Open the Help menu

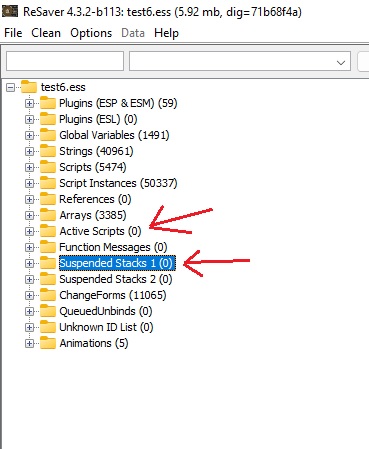click(x=166, y=33)
